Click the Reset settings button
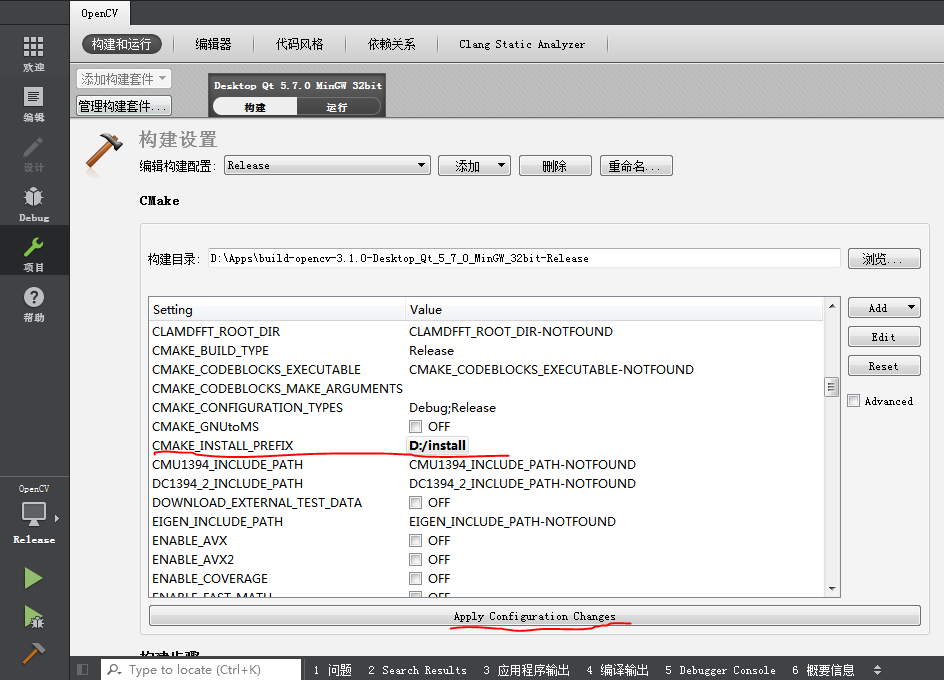Image resolution: width=944 pixels, height=680 pixels. click(884, 366)
